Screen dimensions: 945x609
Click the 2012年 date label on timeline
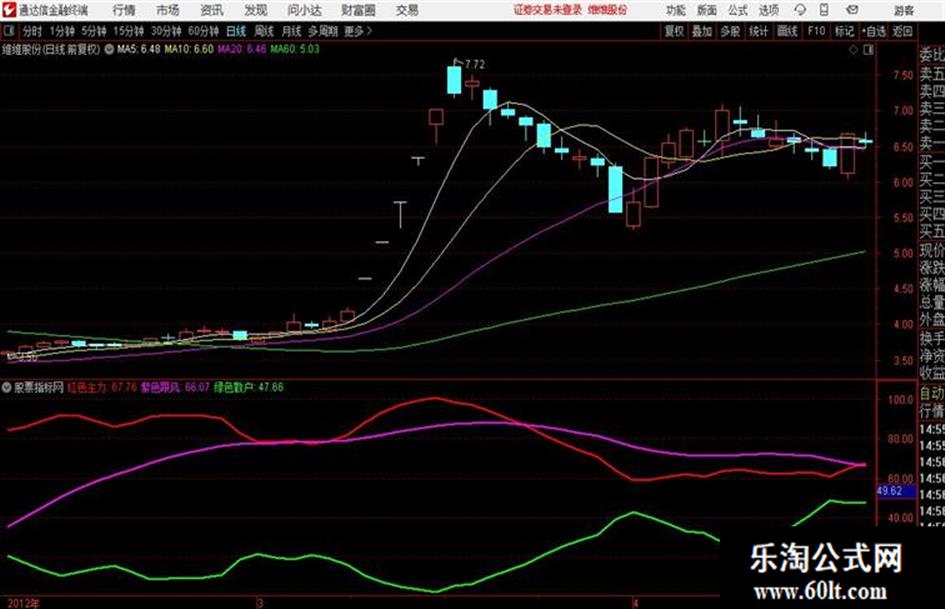tap(24, 603)
